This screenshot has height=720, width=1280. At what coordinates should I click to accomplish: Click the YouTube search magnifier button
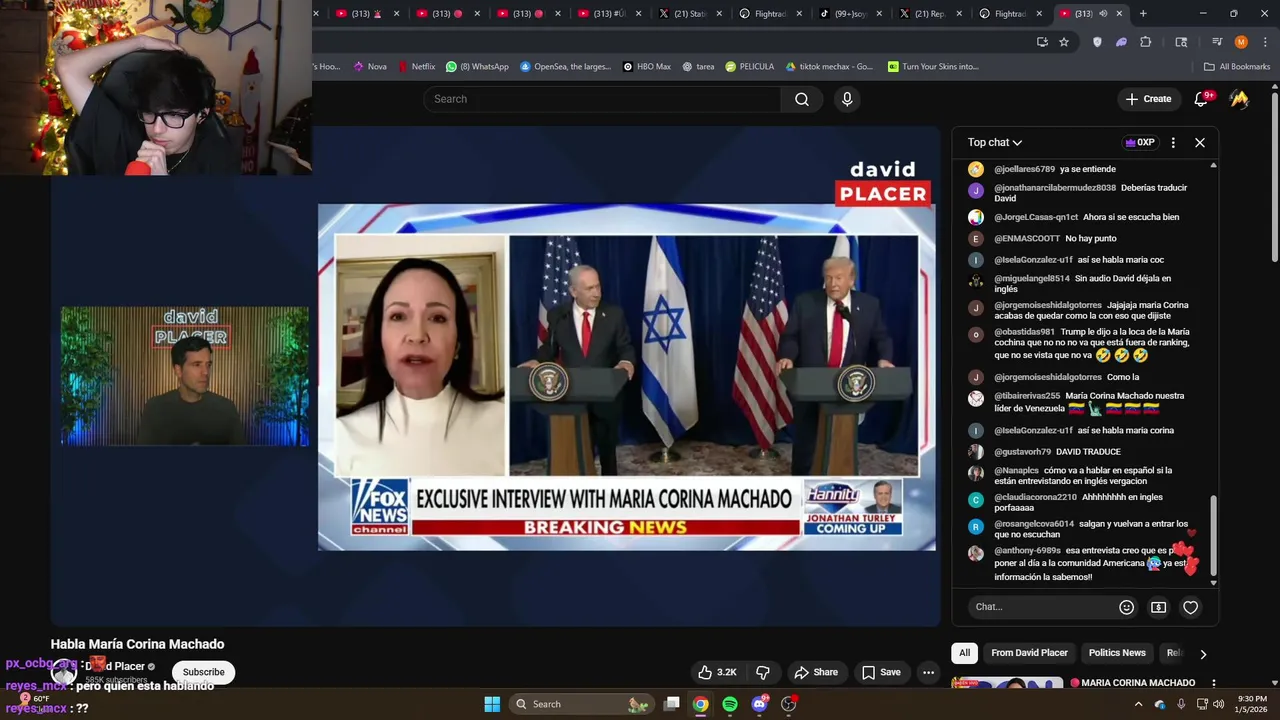[802, 99]
